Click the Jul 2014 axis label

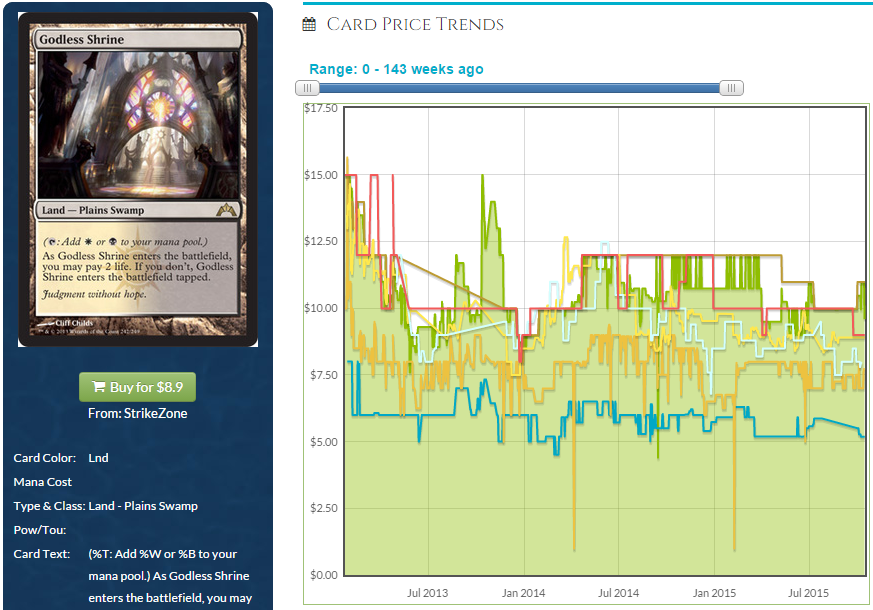619,593
